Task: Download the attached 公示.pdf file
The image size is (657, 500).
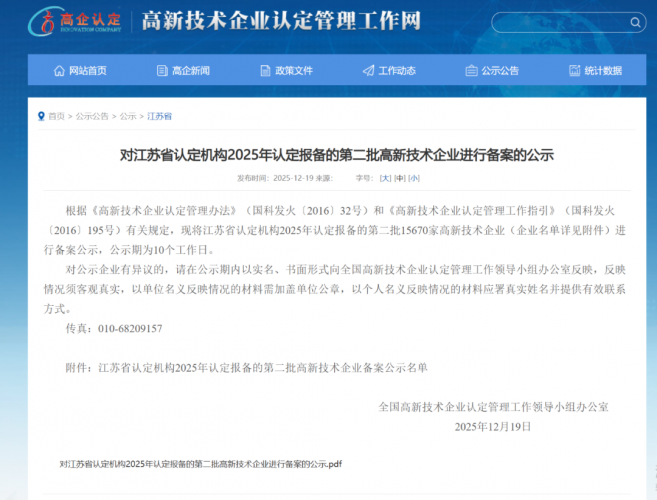Action: click(200, 464)
